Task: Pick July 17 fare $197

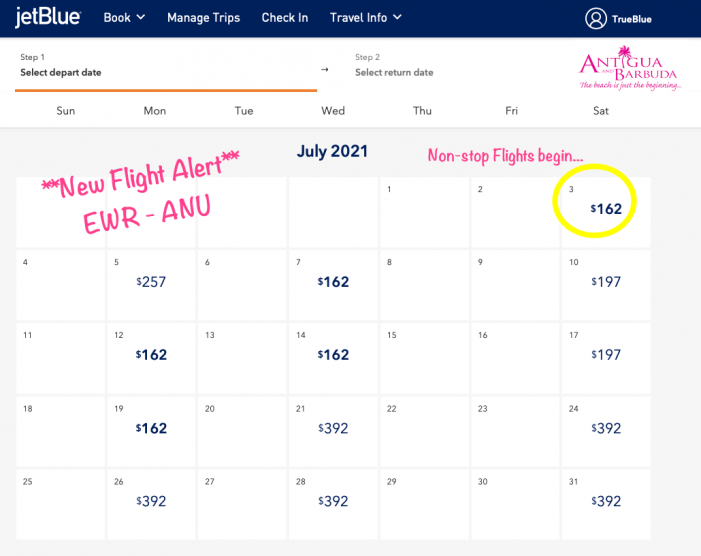Action: pyautogui.click(x=605, y=355)
